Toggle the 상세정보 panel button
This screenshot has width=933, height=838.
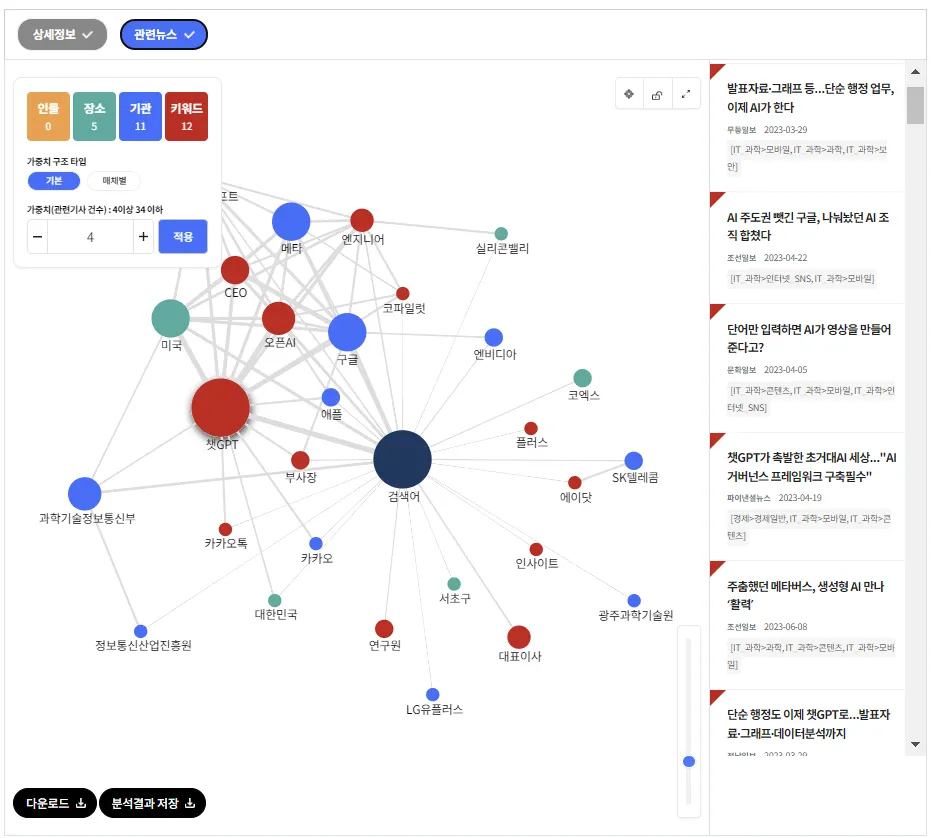click(62, 35)
